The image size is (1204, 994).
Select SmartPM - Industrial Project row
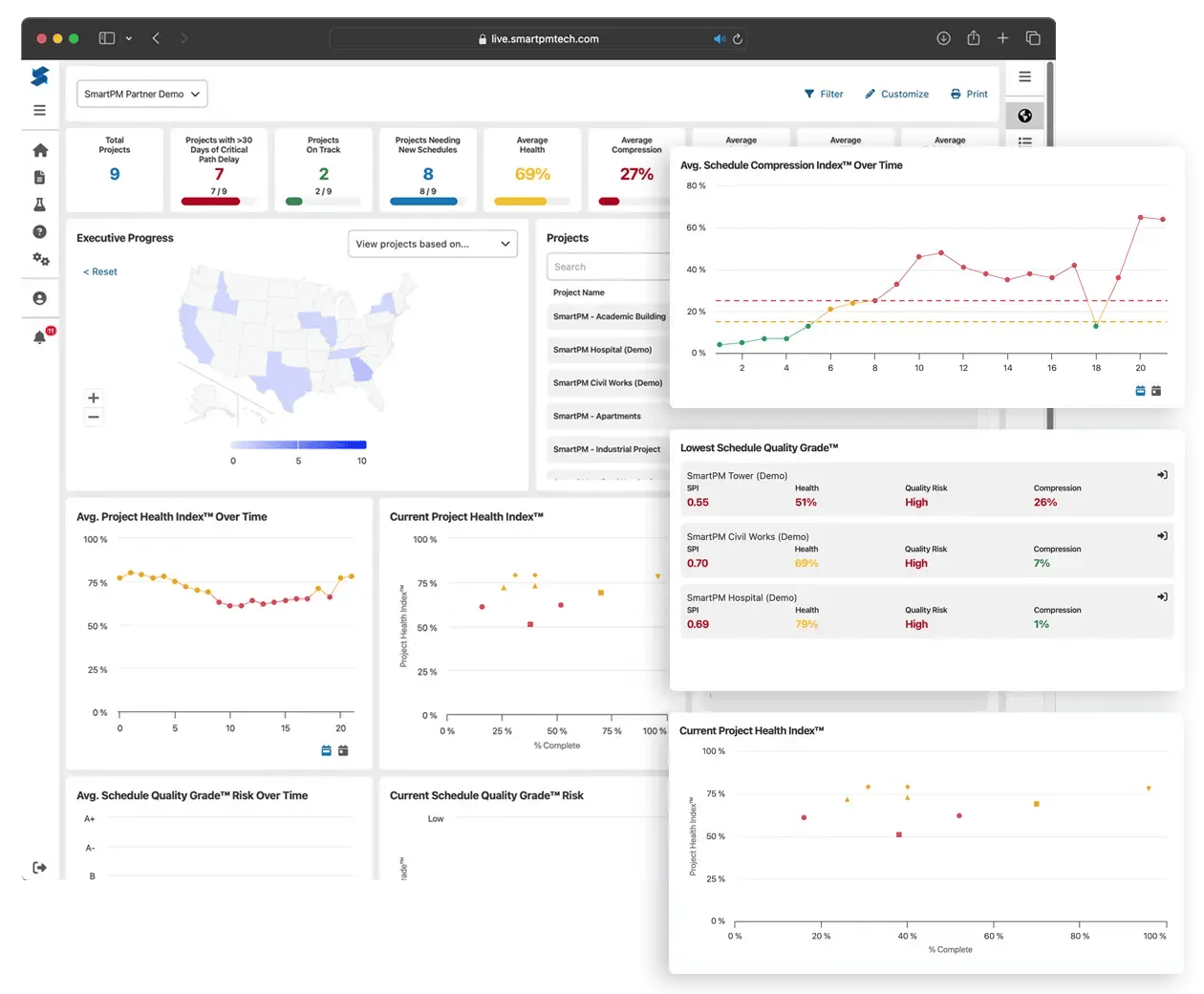(609, 449)
